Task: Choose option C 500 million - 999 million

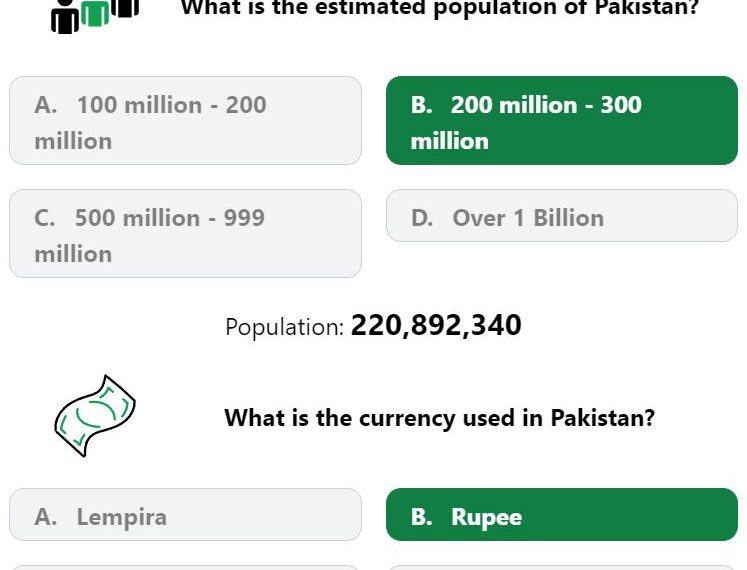Action: [185, 234]
